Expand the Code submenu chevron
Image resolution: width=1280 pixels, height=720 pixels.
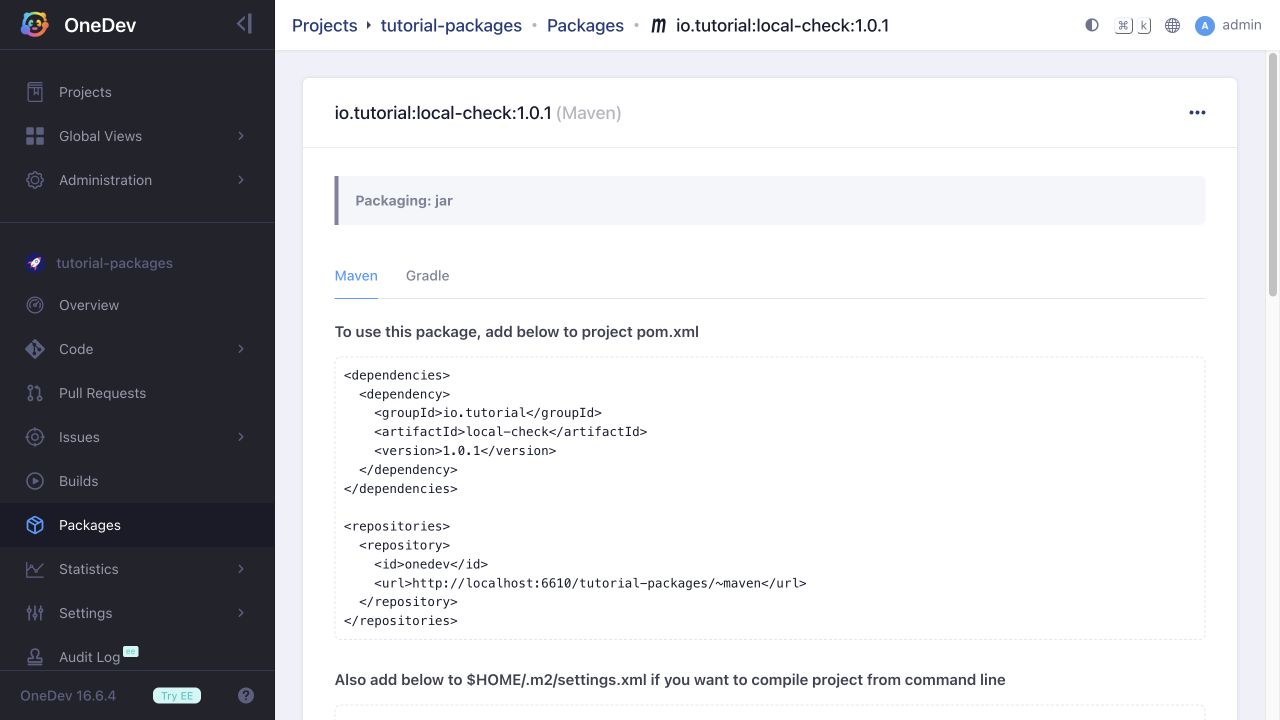(241, 349)
